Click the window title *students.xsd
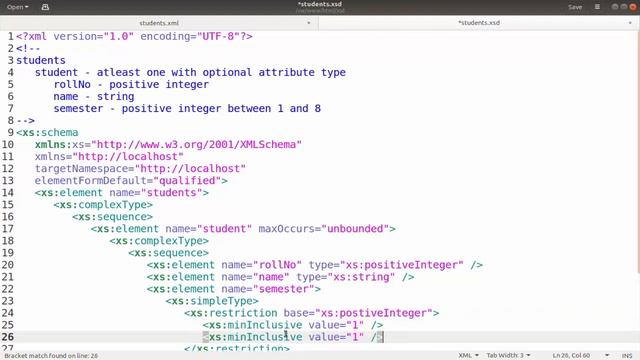The width and height of the screenshot is (640, 360). pos(320,4)
